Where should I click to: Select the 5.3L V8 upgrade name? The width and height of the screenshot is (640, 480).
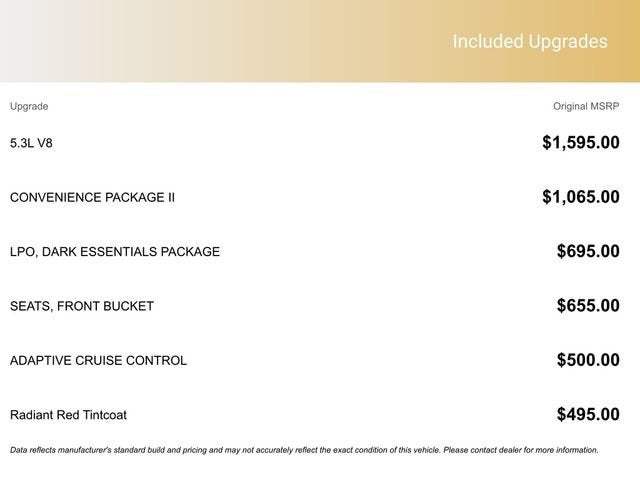[31, 143]
